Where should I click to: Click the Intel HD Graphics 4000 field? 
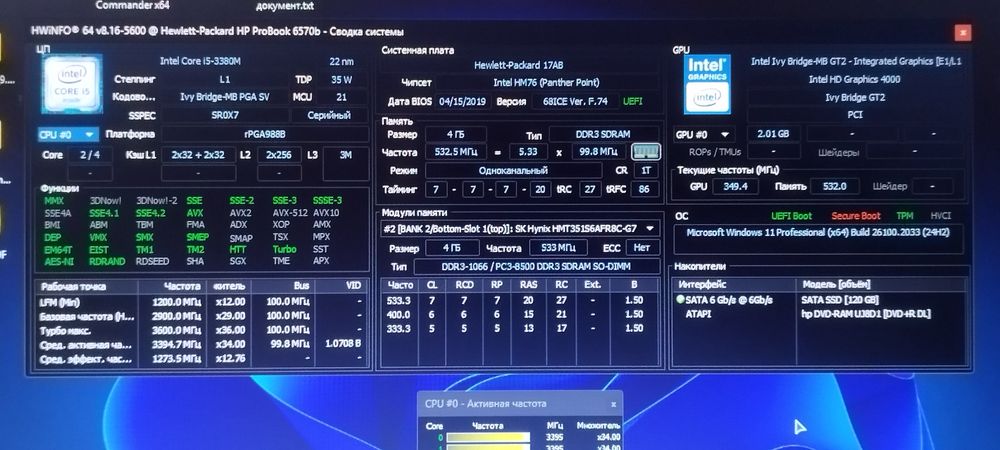click(855, 80)
